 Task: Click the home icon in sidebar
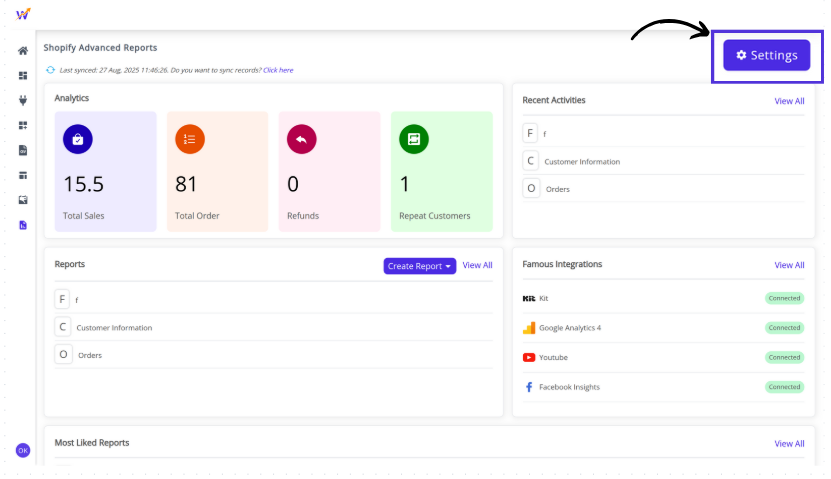click(23, 51)
